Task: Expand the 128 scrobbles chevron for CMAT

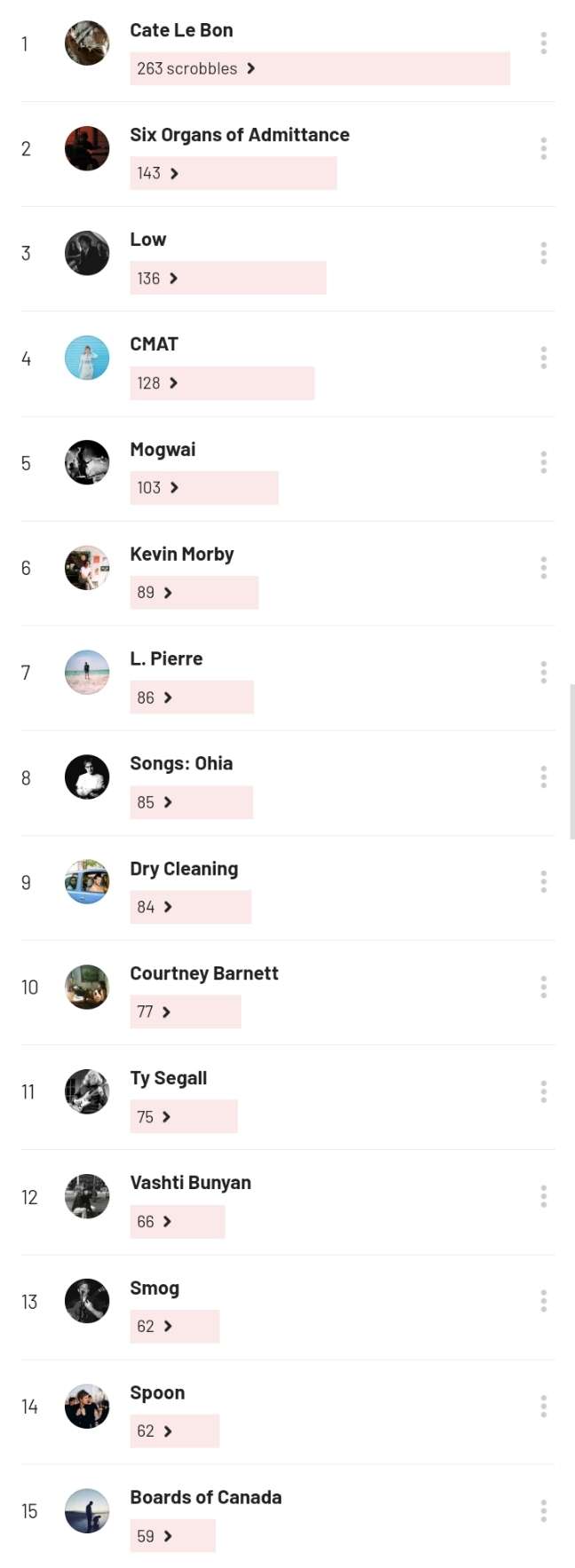Action: [x=173, y=382]
